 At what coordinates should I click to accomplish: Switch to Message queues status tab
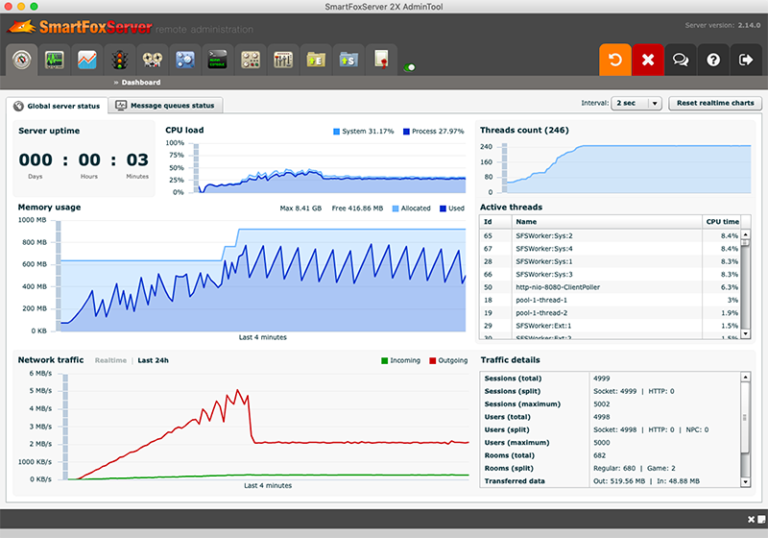point(166,105)
